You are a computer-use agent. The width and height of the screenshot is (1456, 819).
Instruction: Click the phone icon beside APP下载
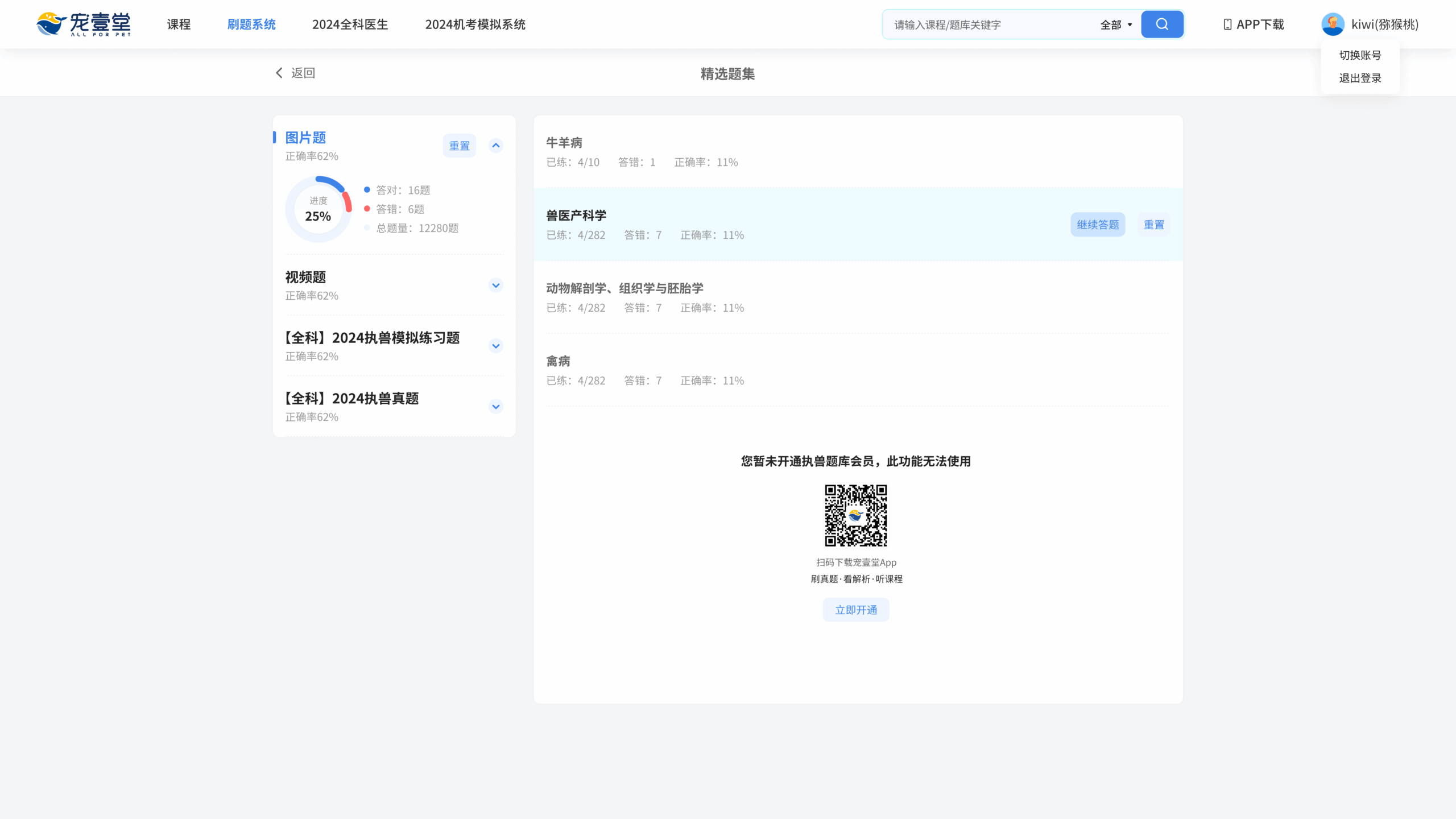pos(1227,24)
